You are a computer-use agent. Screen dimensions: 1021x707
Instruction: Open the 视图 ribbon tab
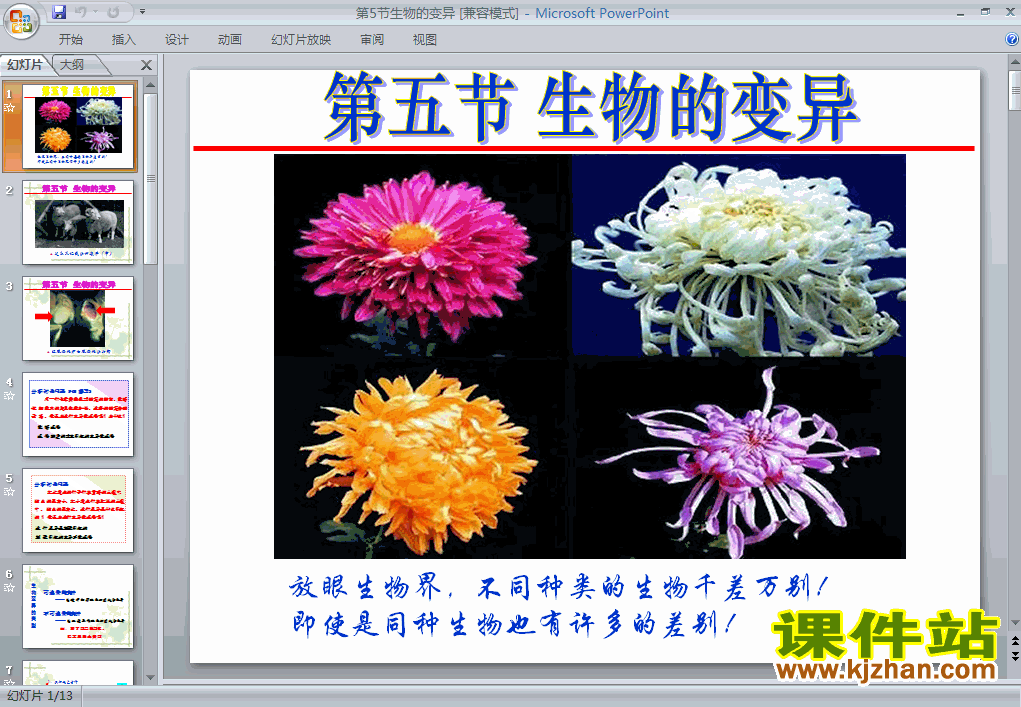tap(425, 40)
